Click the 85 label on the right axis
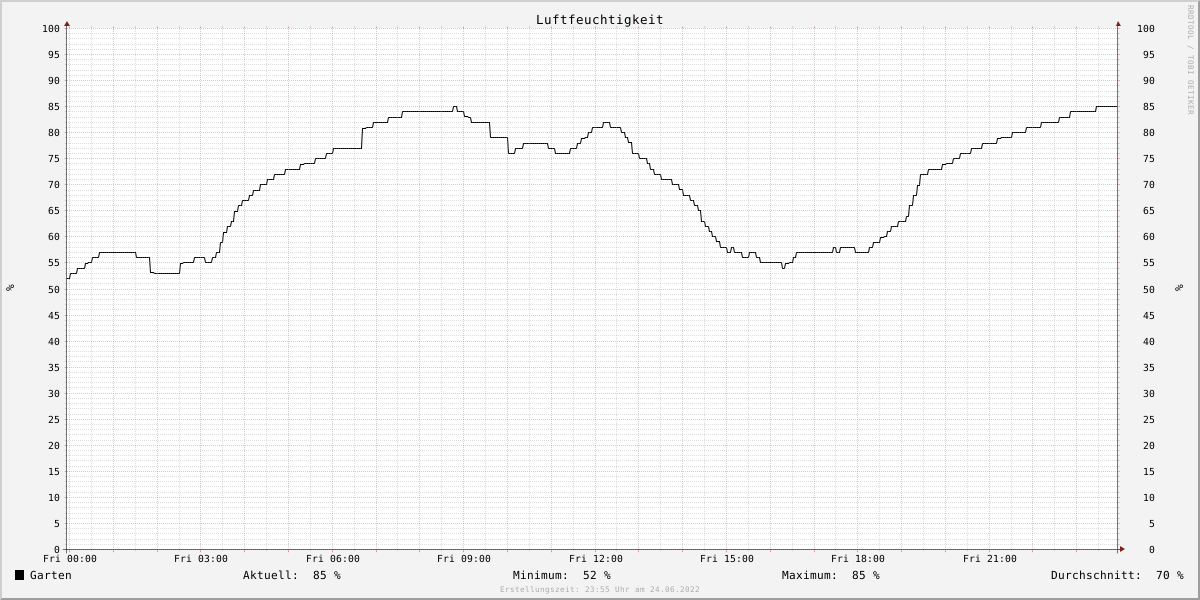Viewport: 1200px width, 600px height. pyautogui.click(x=1149, y=107)
